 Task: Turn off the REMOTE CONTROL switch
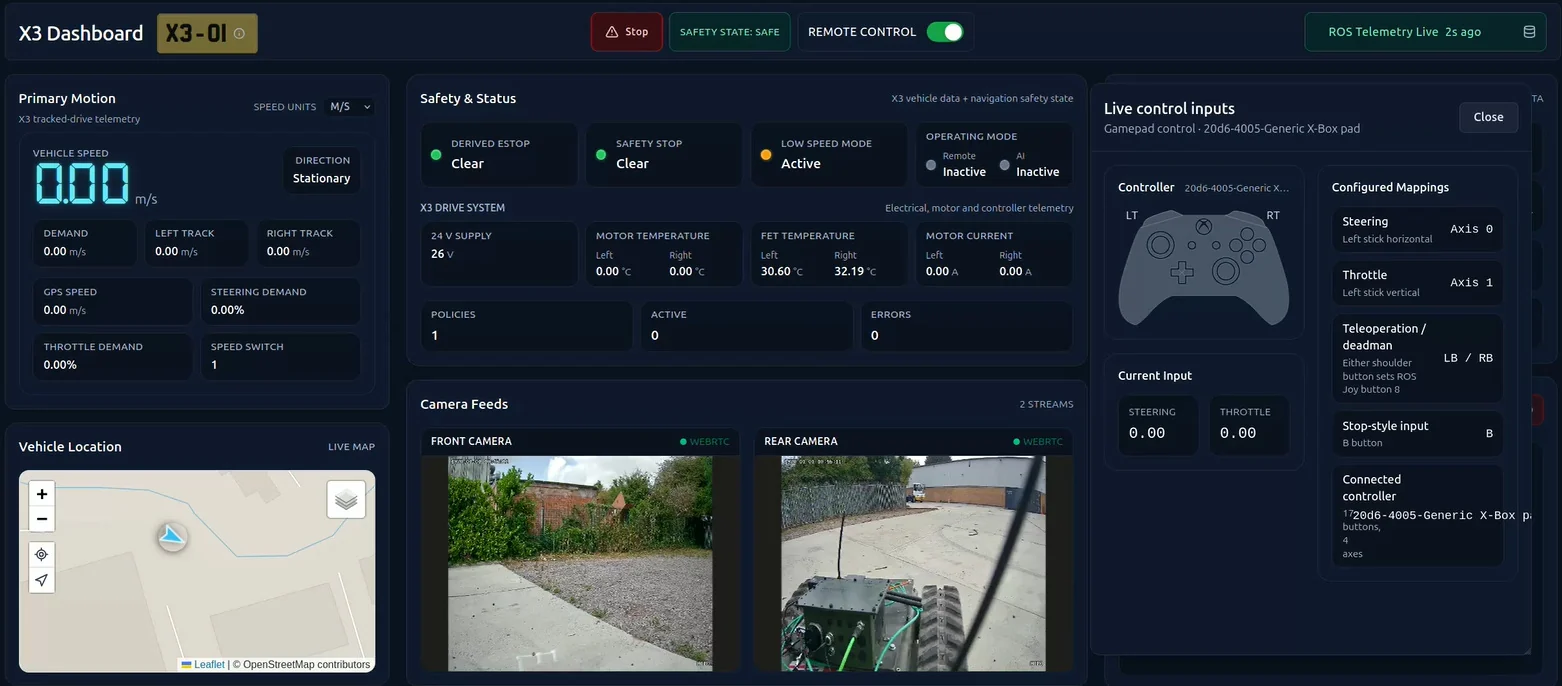[x=944, y=32]
